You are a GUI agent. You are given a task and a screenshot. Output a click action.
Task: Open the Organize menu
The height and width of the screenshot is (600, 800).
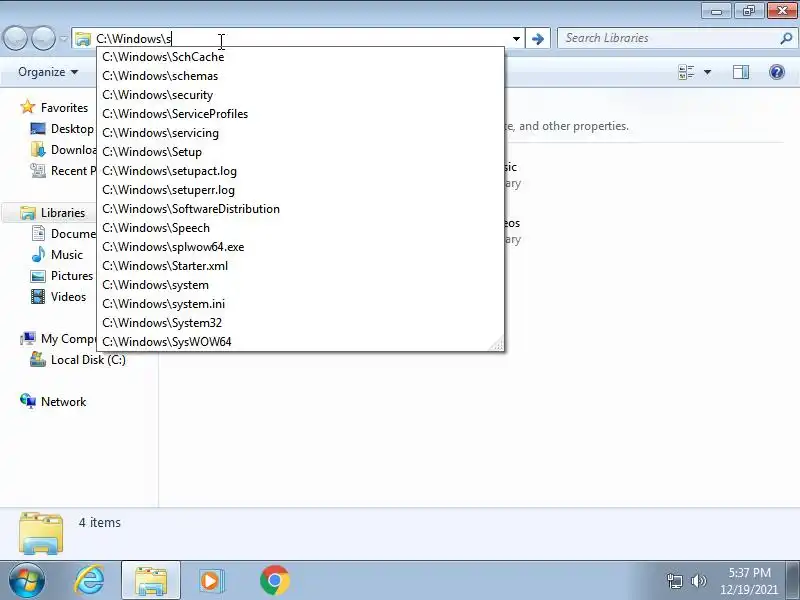[48, 72]
